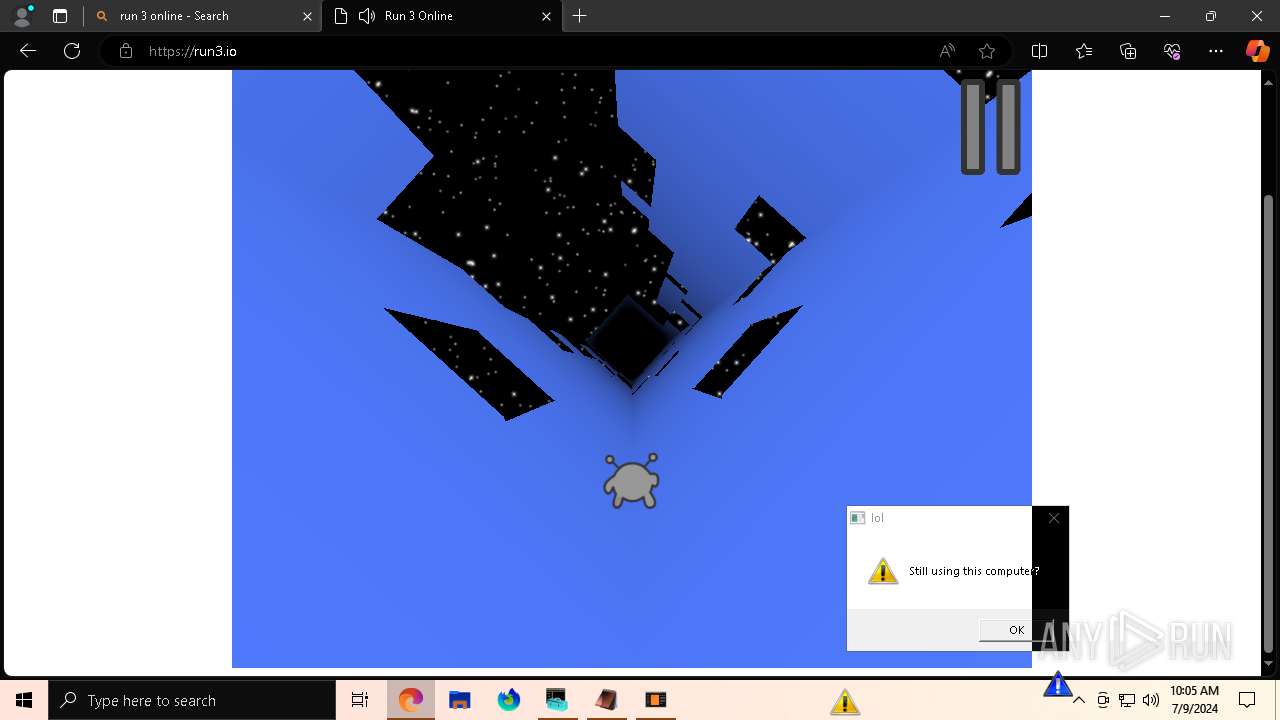Screen dimensions: 1280x720
Task: Close the lol message dialog
Action: [x=1053, y=518]
